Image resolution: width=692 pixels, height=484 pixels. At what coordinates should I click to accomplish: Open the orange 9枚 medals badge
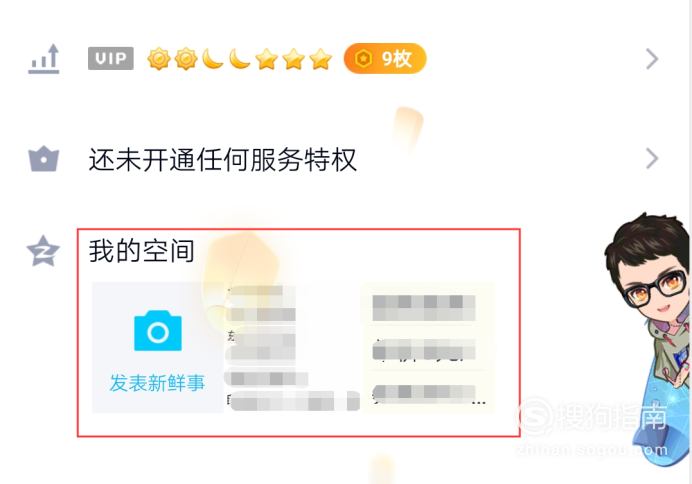[385, 58]
